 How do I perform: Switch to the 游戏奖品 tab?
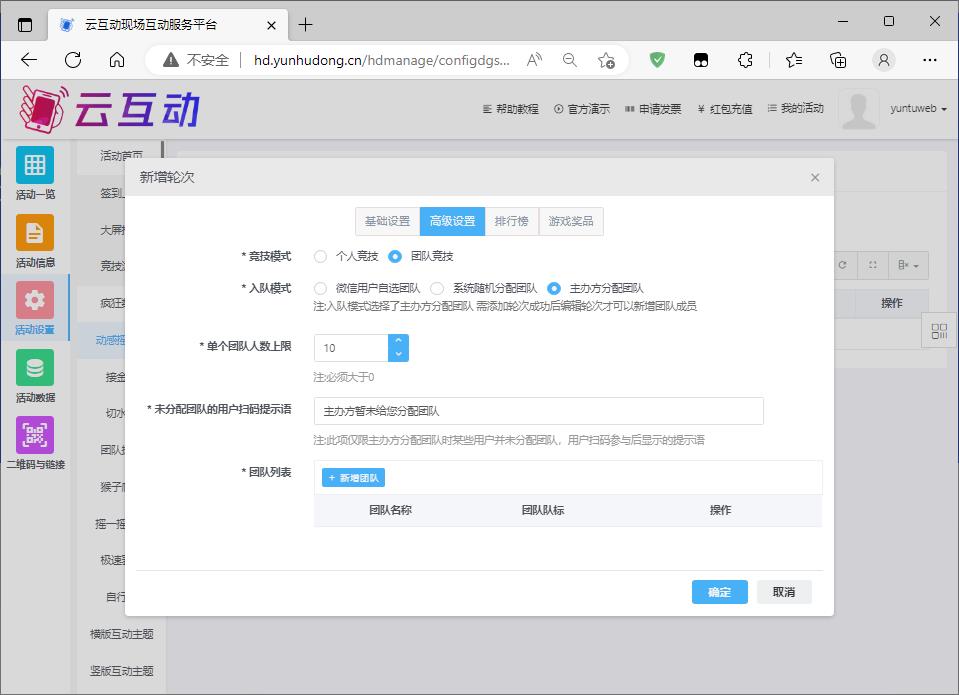click(571, 221)
